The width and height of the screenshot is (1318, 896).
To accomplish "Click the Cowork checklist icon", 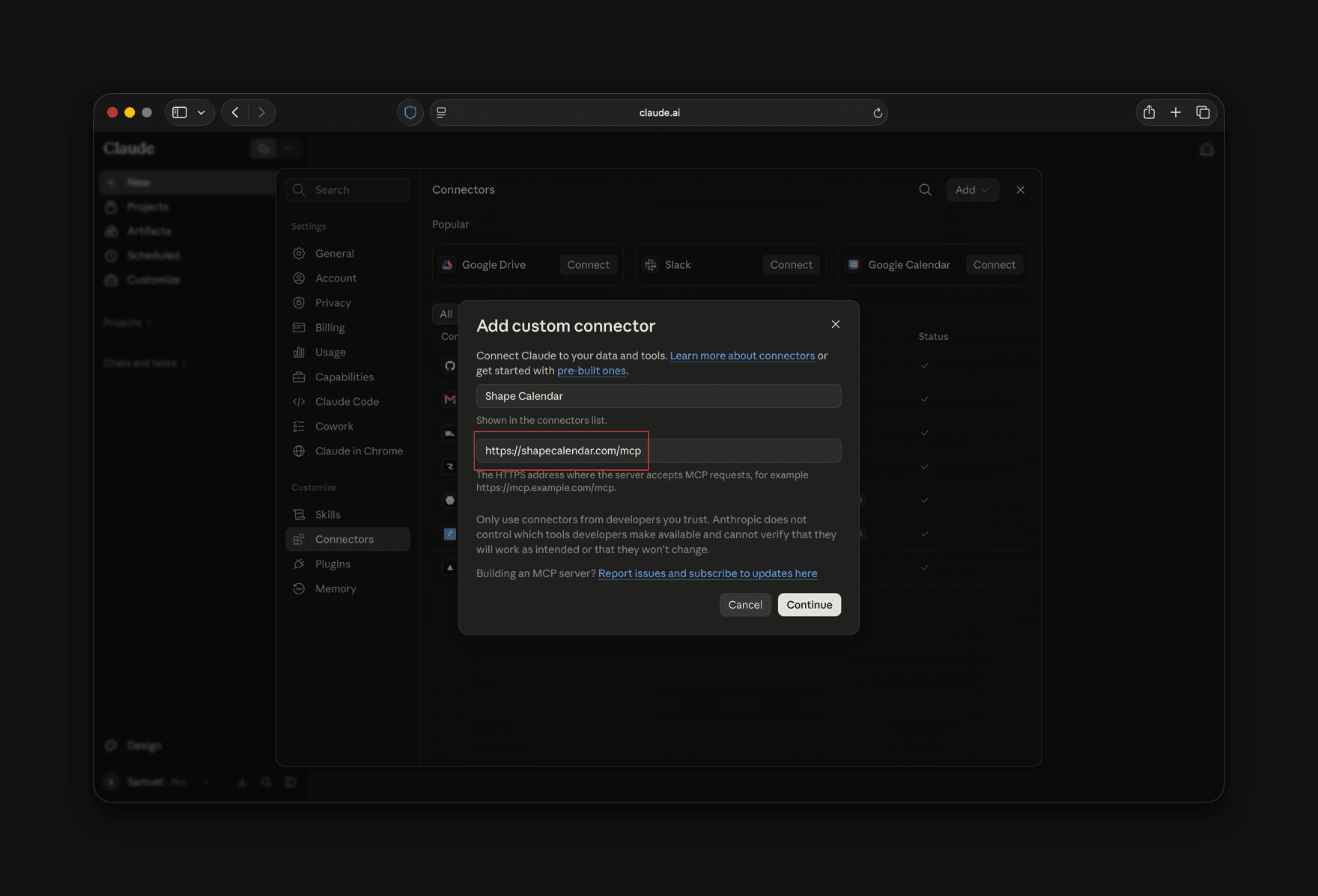I will (299, 427).
